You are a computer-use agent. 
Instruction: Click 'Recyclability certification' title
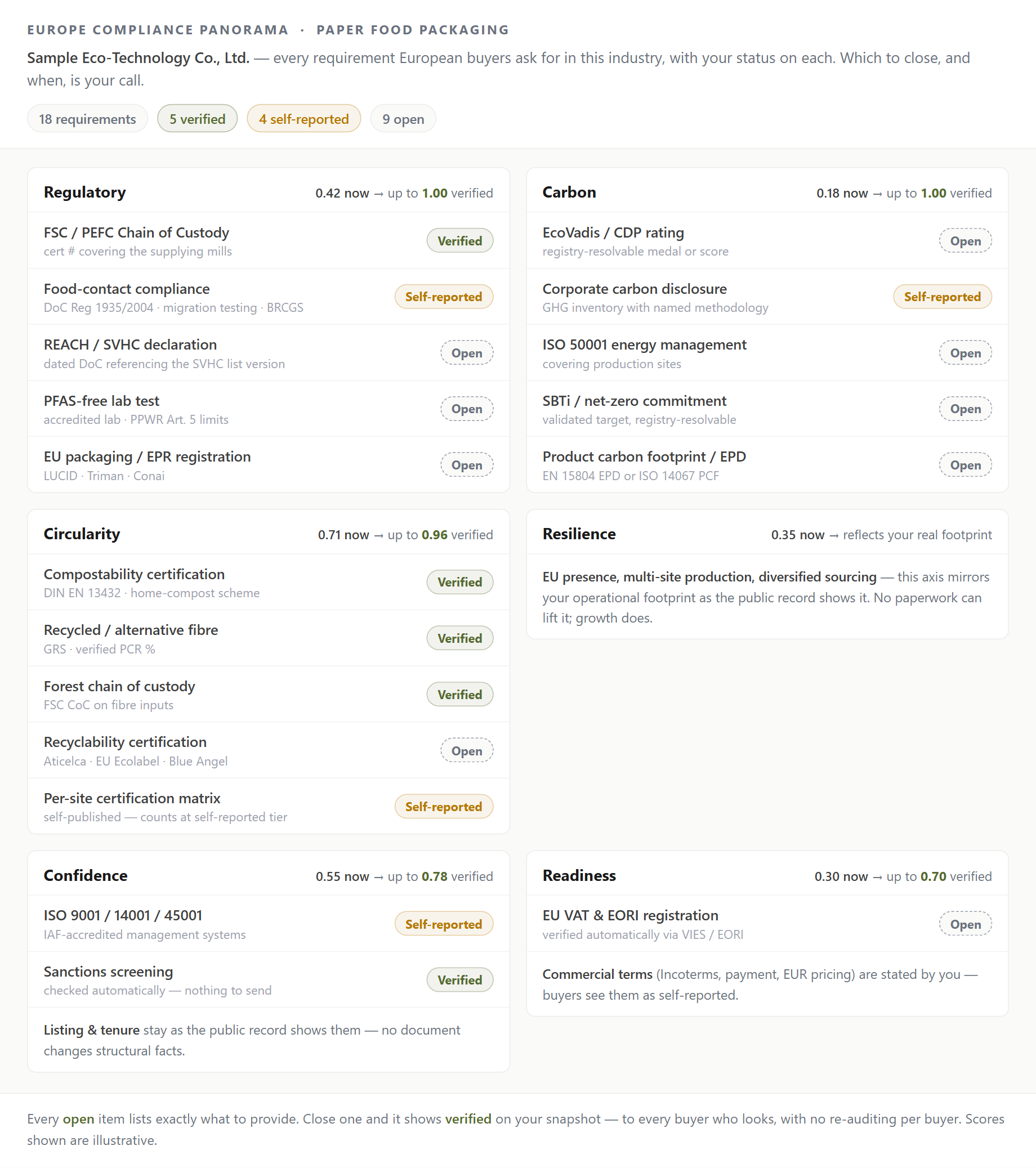click(125, 742)
